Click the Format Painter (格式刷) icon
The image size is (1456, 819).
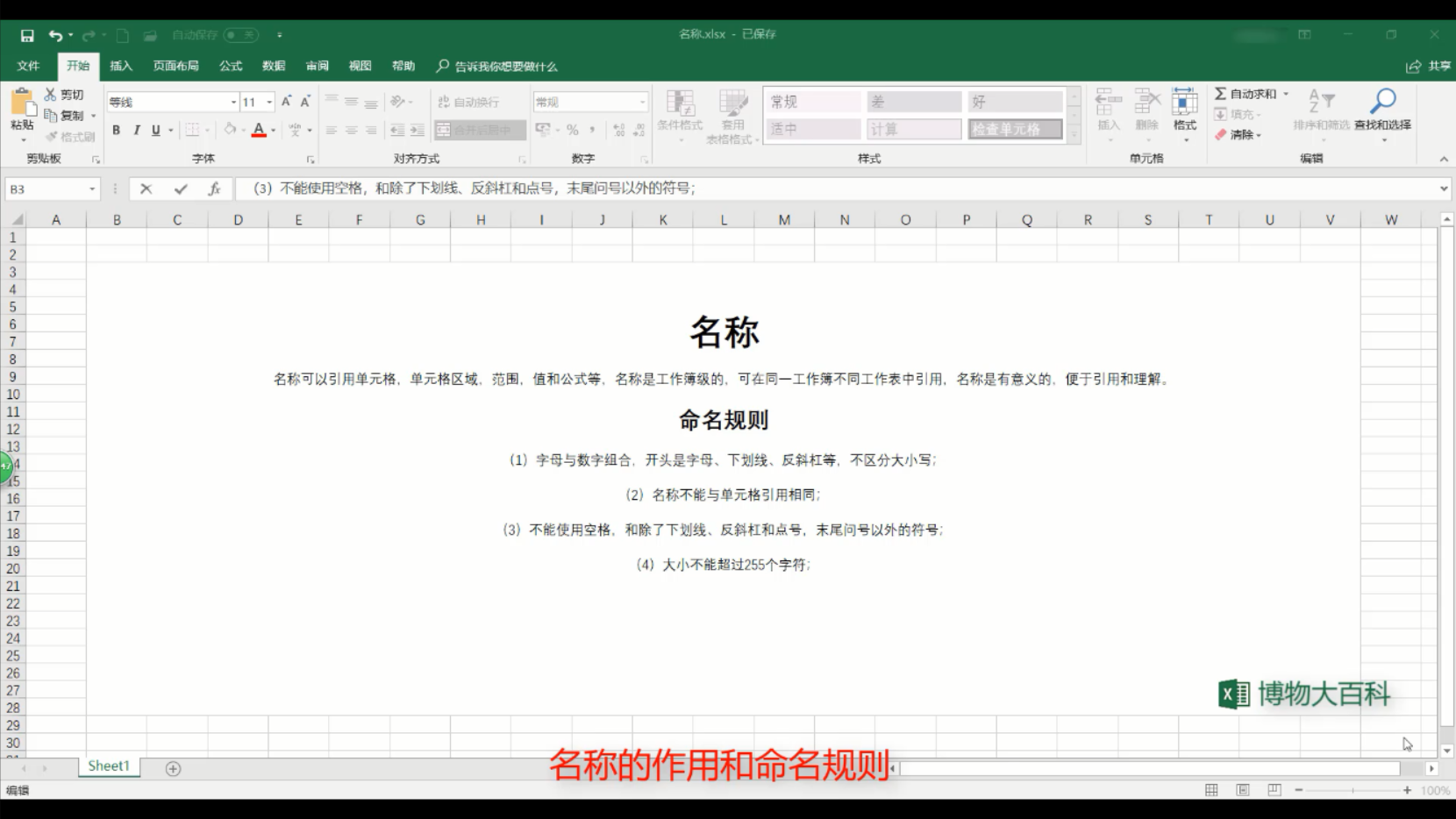50,136
